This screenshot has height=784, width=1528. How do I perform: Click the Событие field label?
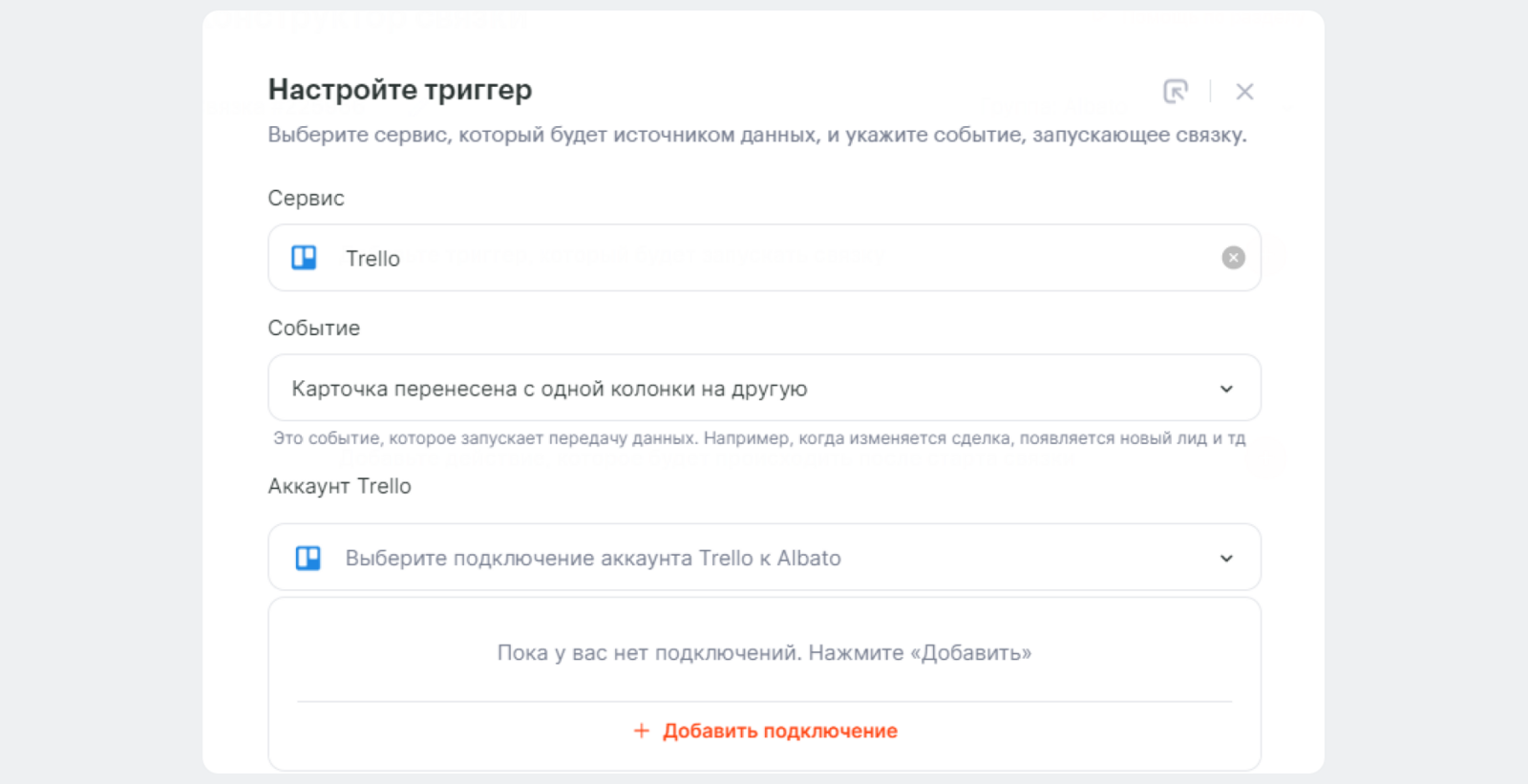pyautogui.click(x=313, y=328)
